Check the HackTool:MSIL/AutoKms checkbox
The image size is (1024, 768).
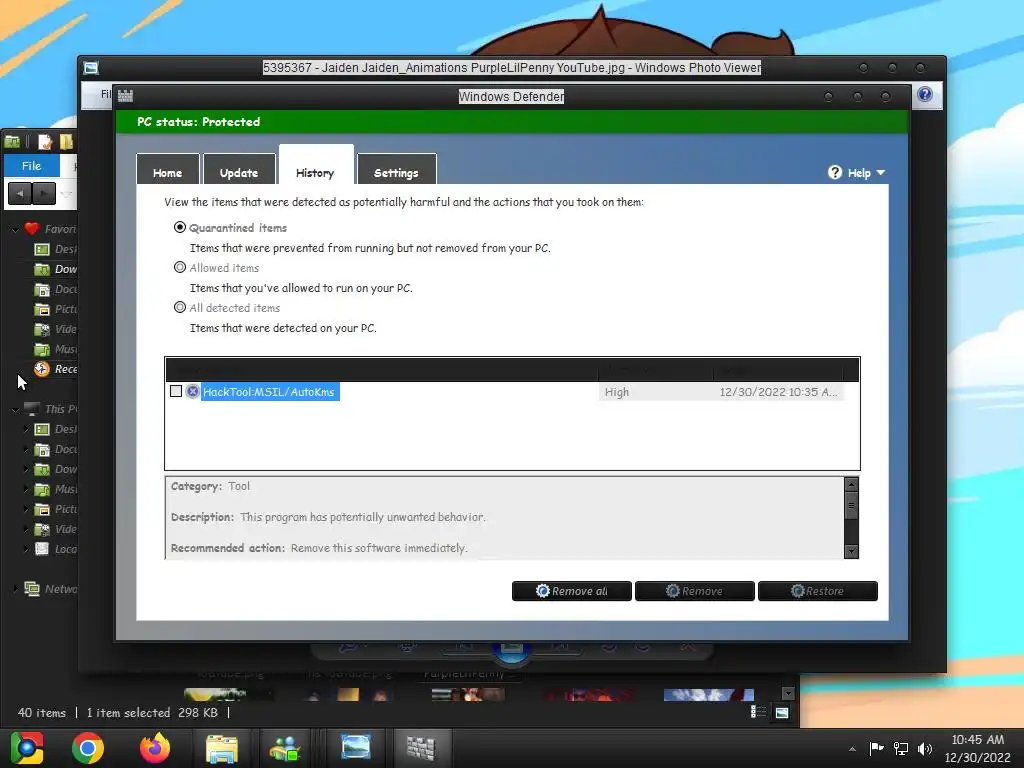point(176,391)
